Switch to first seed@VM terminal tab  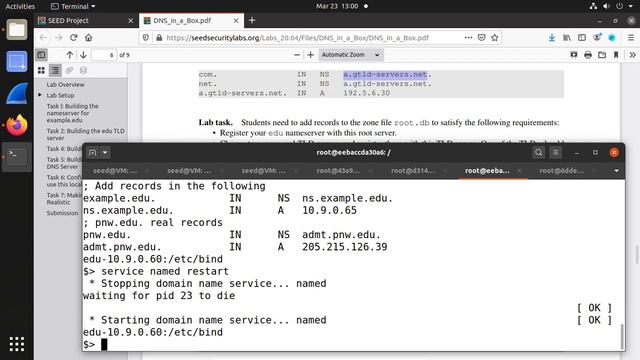coord(116,171)
